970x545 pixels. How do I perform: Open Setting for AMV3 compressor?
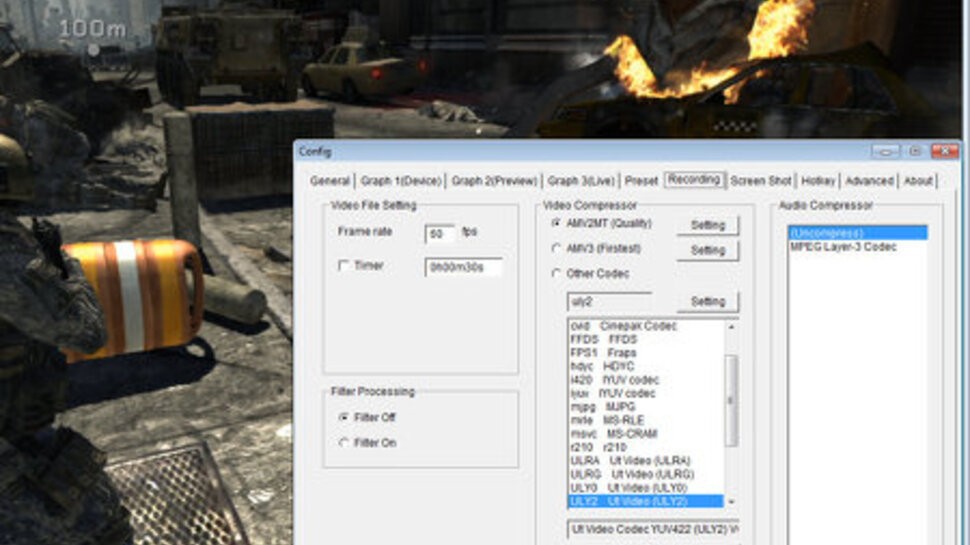707,250
